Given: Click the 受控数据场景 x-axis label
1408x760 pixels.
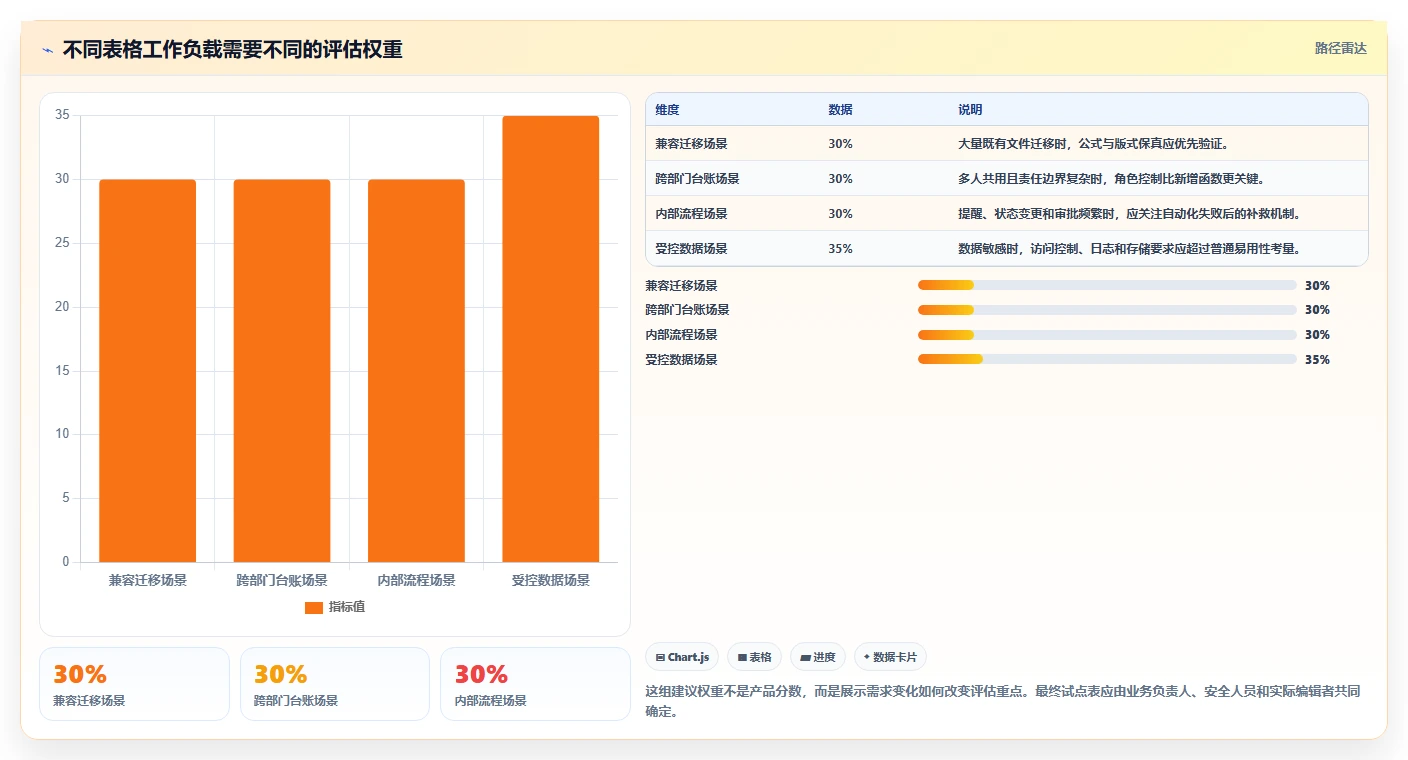Looking at the screenshot, I should point(551,580).
